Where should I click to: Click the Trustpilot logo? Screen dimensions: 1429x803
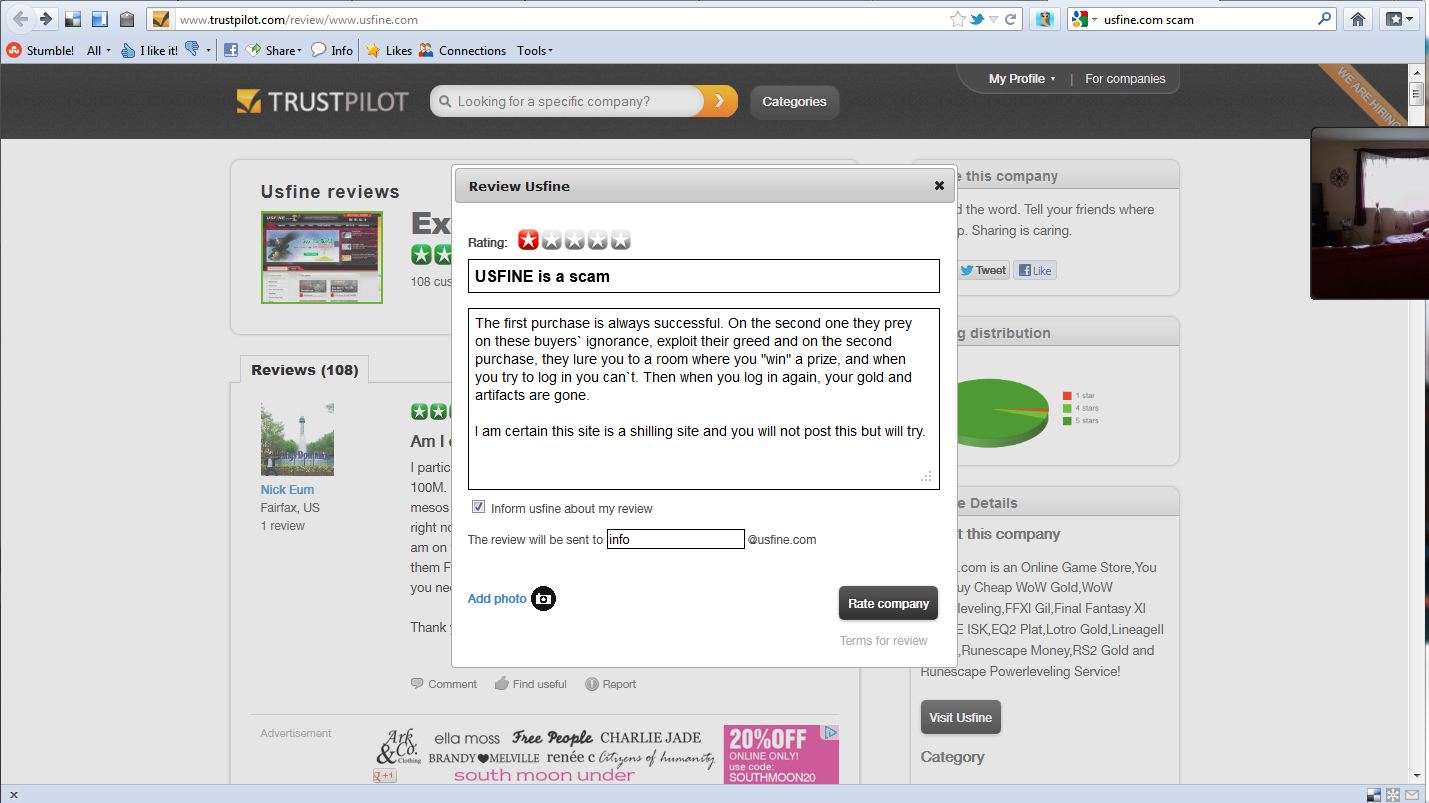point(323,101)
